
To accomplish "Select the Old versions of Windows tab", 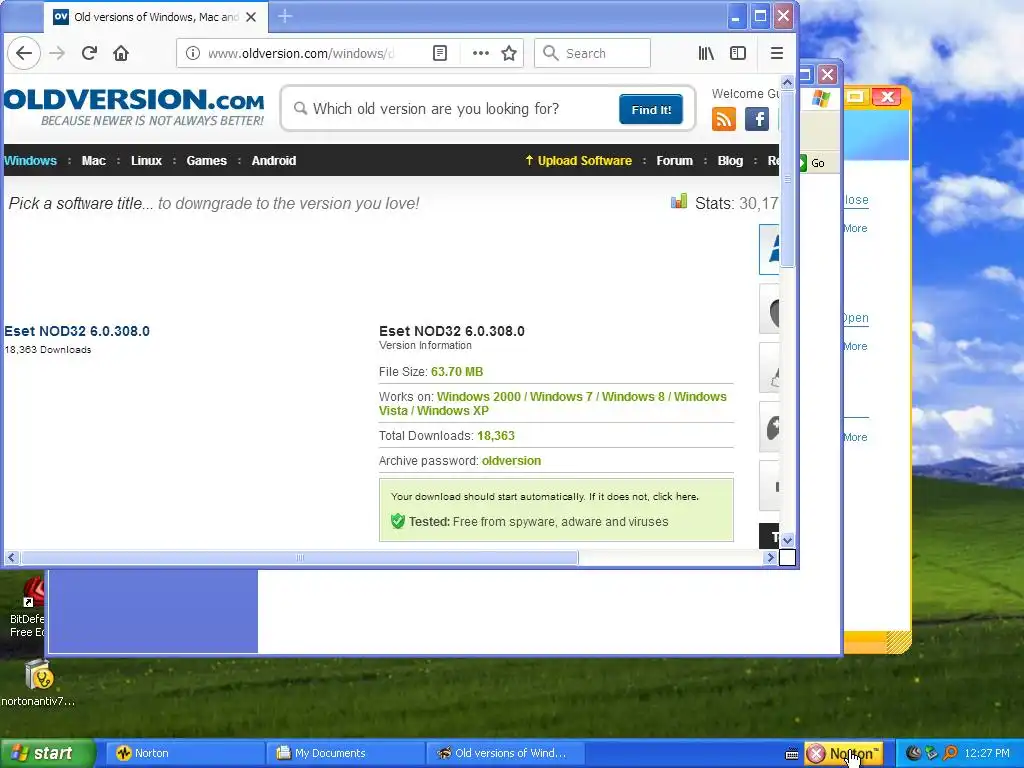I will point(156,17).
